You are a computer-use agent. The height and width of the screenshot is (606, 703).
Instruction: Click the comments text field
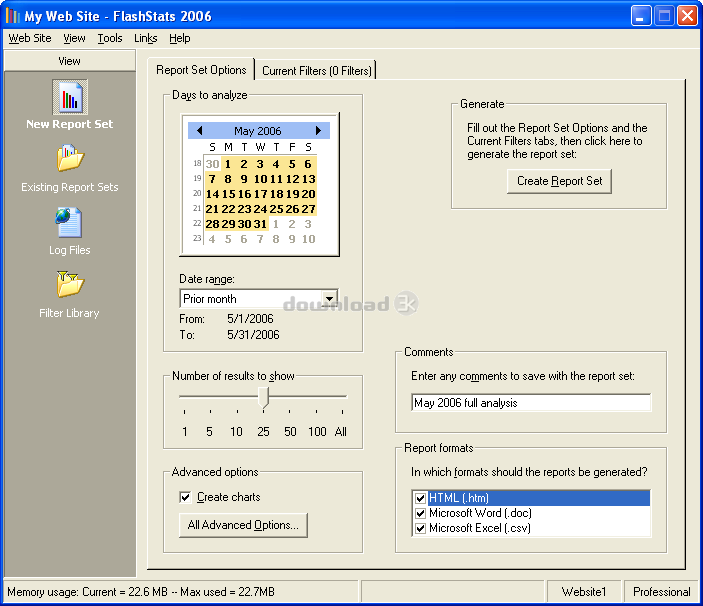531,403
